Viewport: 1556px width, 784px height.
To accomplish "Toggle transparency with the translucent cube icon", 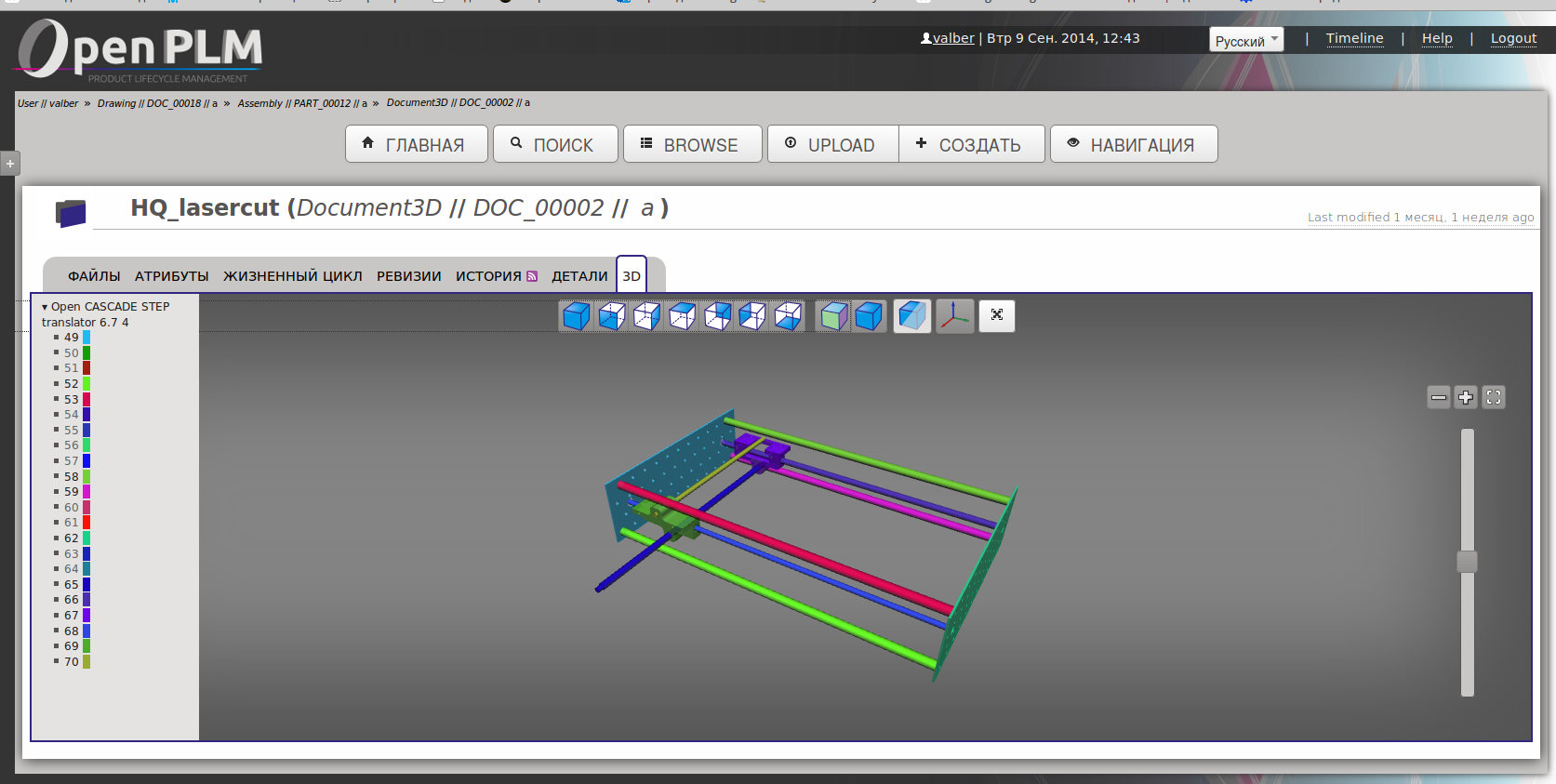I will [911, 316].
